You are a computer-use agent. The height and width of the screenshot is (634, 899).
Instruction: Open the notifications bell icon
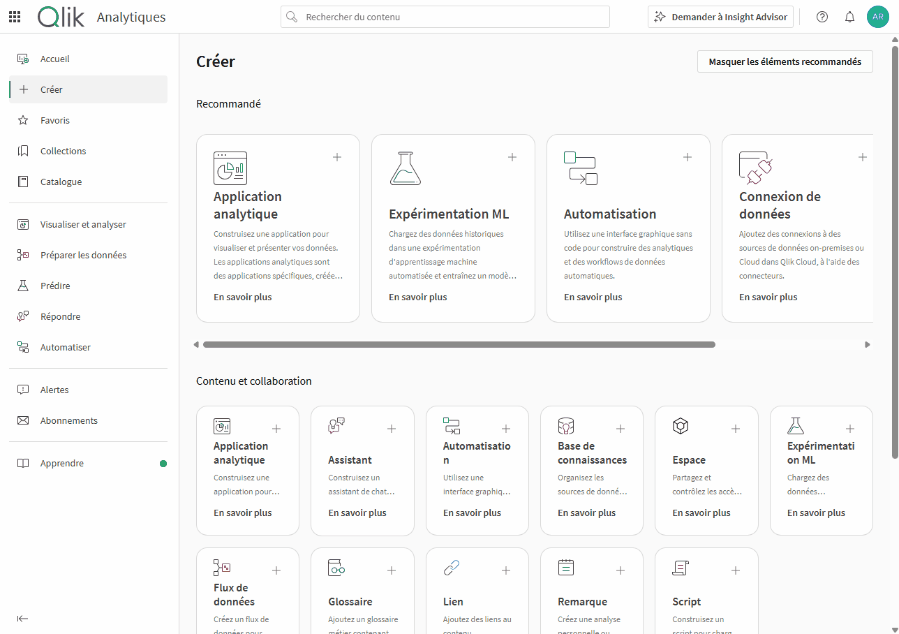coord(849,17)
